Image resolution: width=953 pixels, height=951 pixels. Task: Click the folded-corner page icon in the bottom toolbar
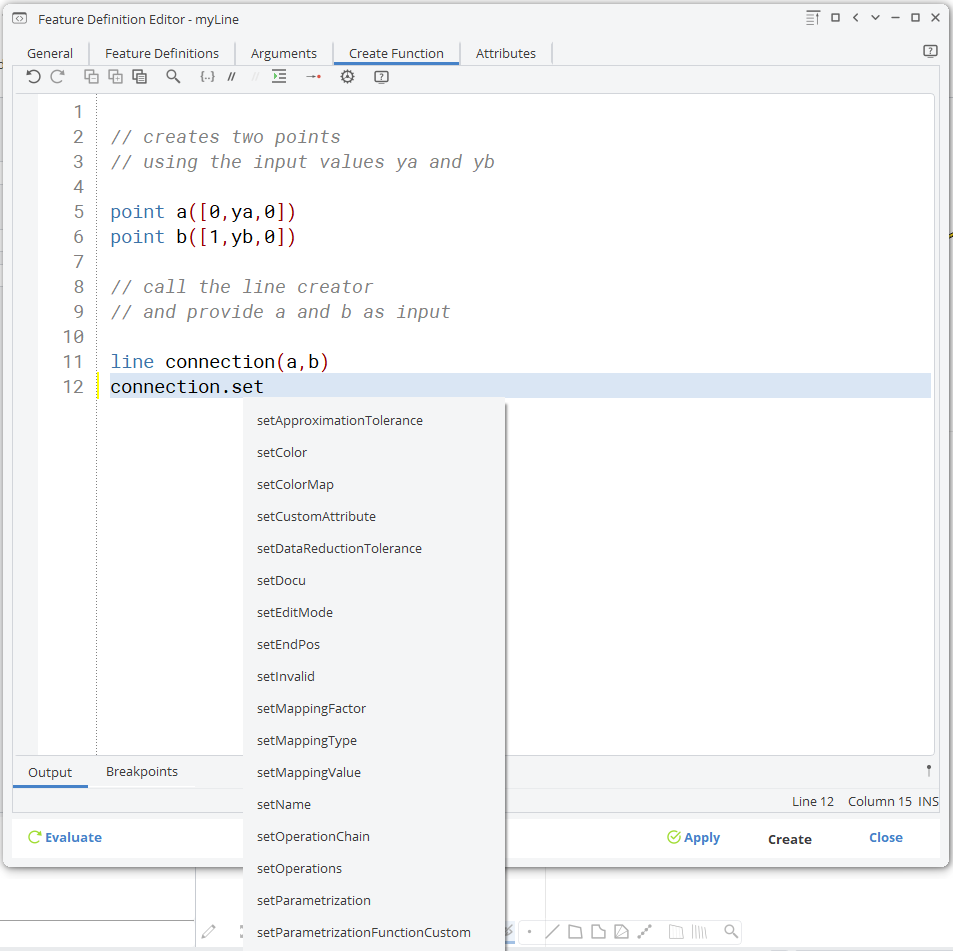[598, 931]
